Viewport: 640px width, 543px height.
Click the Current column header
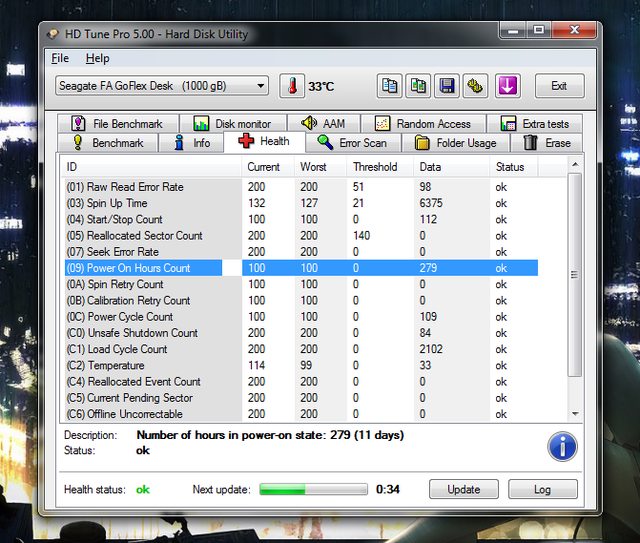pyautogui.click(x=268, y=167)
